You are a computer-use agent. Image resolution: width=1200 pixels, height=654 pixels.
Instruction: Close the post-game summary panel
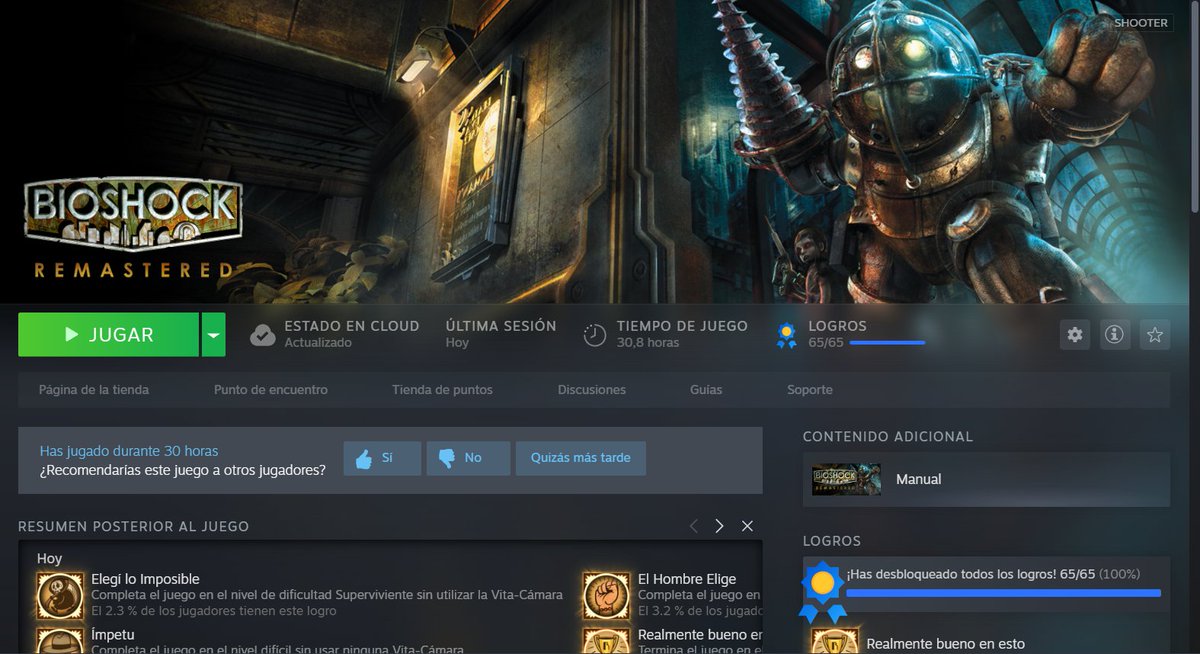coord(747,526)
